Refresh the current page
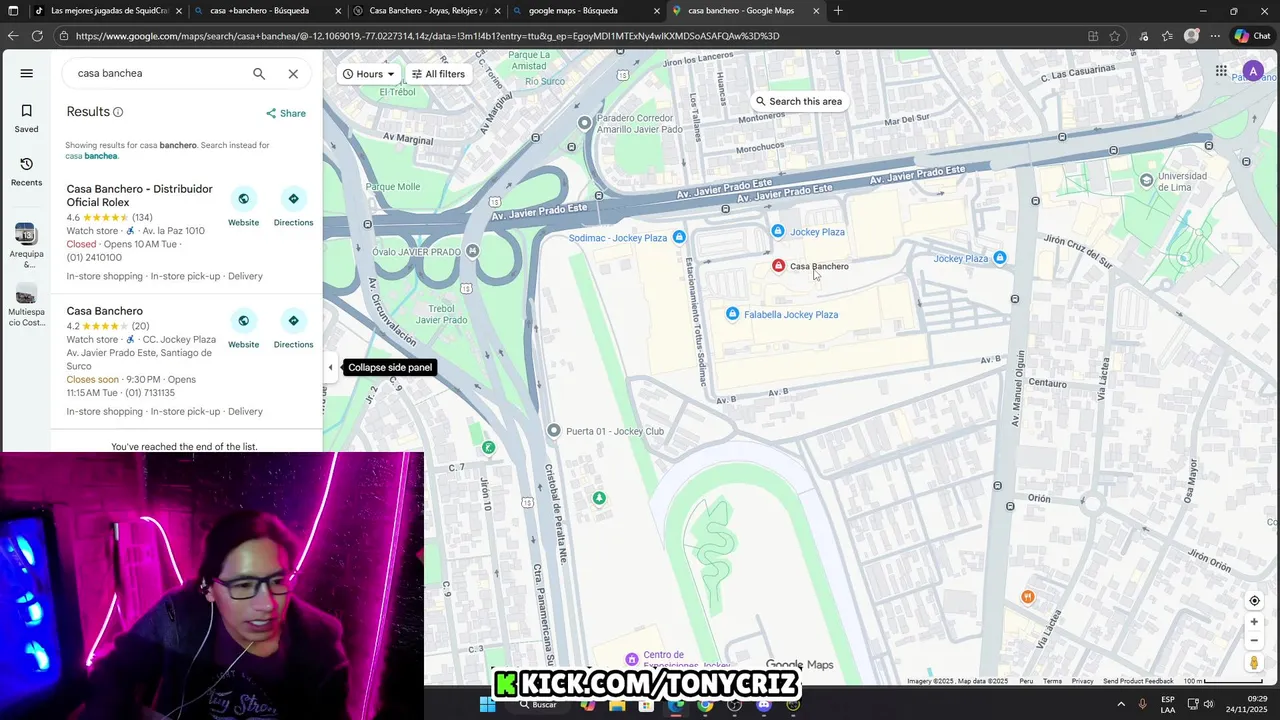This screenshot has width=1280, height=720. (x=37, y=36)
